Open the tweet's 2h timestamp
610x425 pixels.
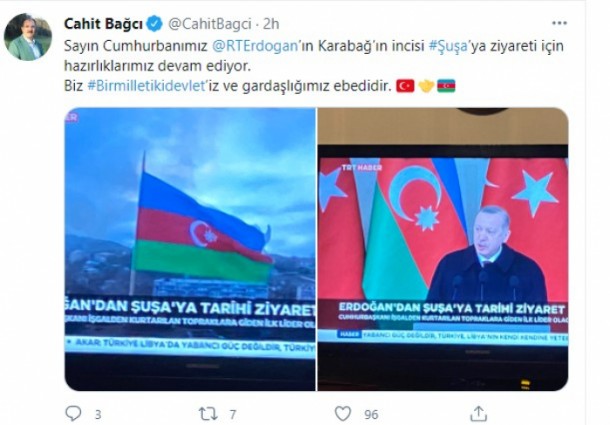(x=271, y=24)
